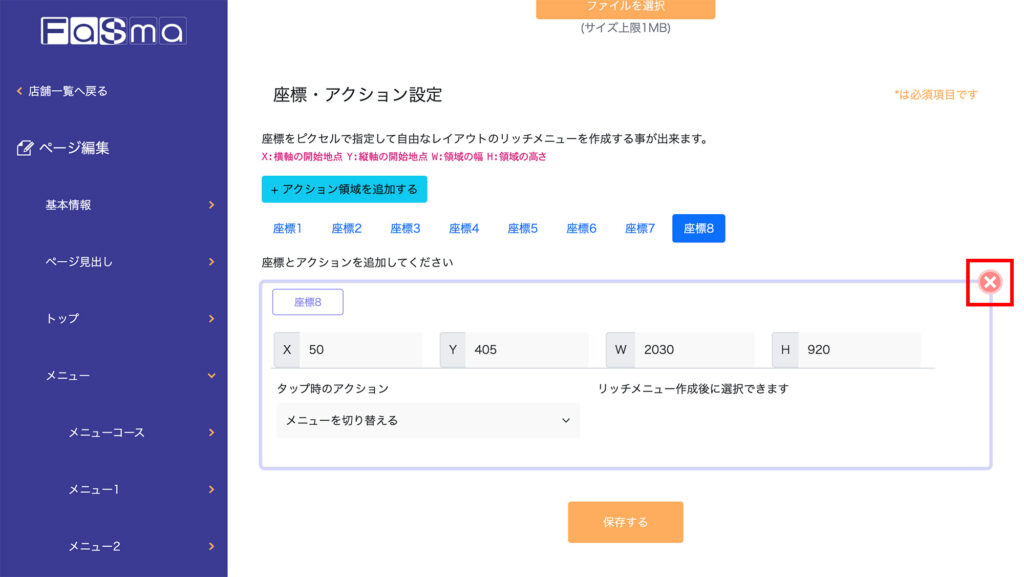The width and height of the screenshot is (1024, 577).
Task: Switch to the 座標1 tab
Action: click(287, 229)
